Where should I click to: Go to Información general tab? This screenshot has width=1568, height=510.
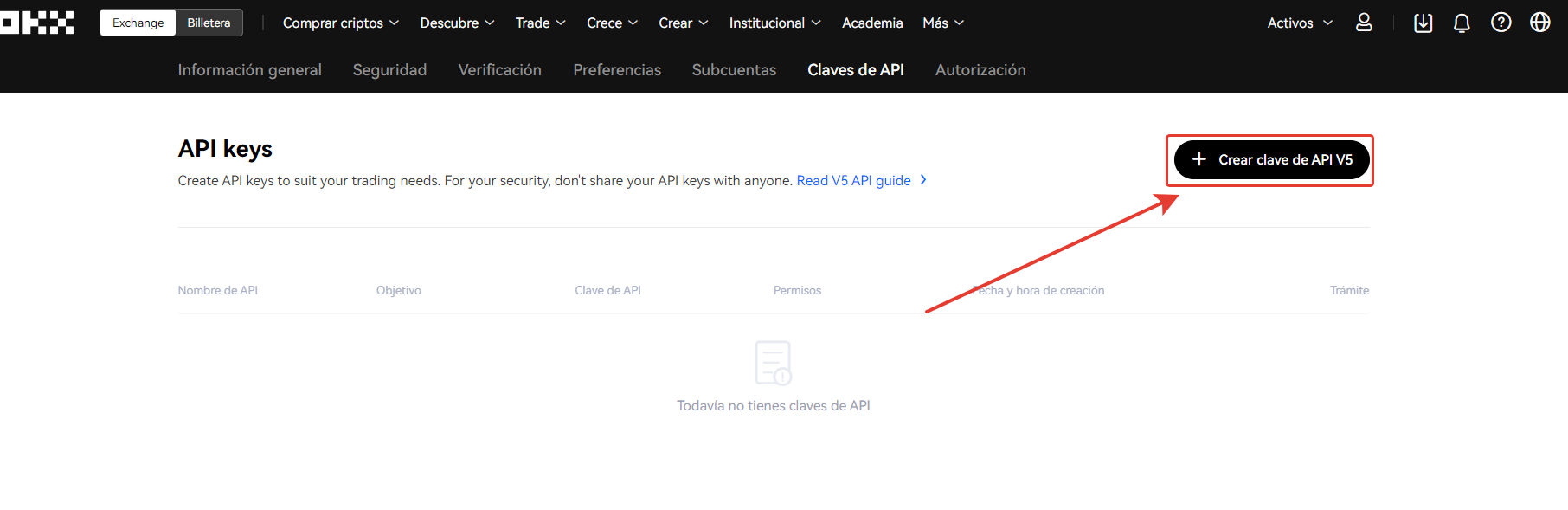[249, 70]
